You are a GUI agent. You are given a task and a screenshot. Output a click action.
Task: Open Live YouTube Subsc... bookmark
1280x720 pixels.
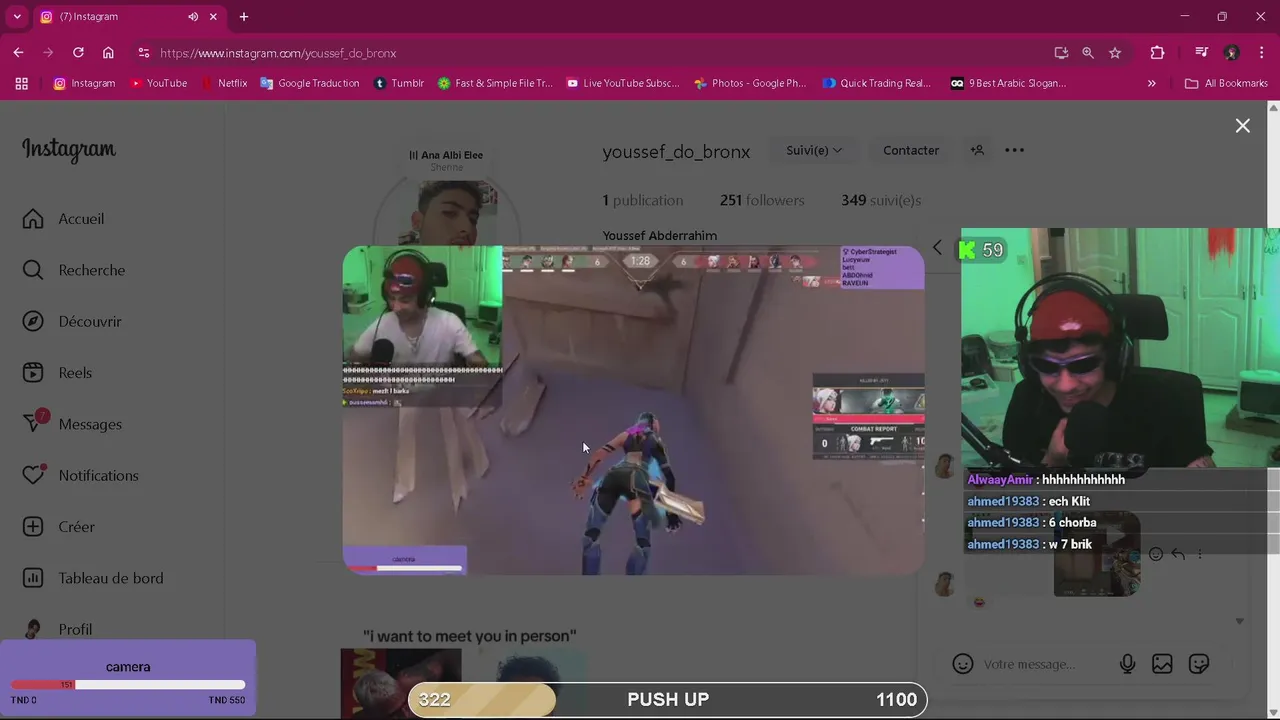(x=623, y=83)
